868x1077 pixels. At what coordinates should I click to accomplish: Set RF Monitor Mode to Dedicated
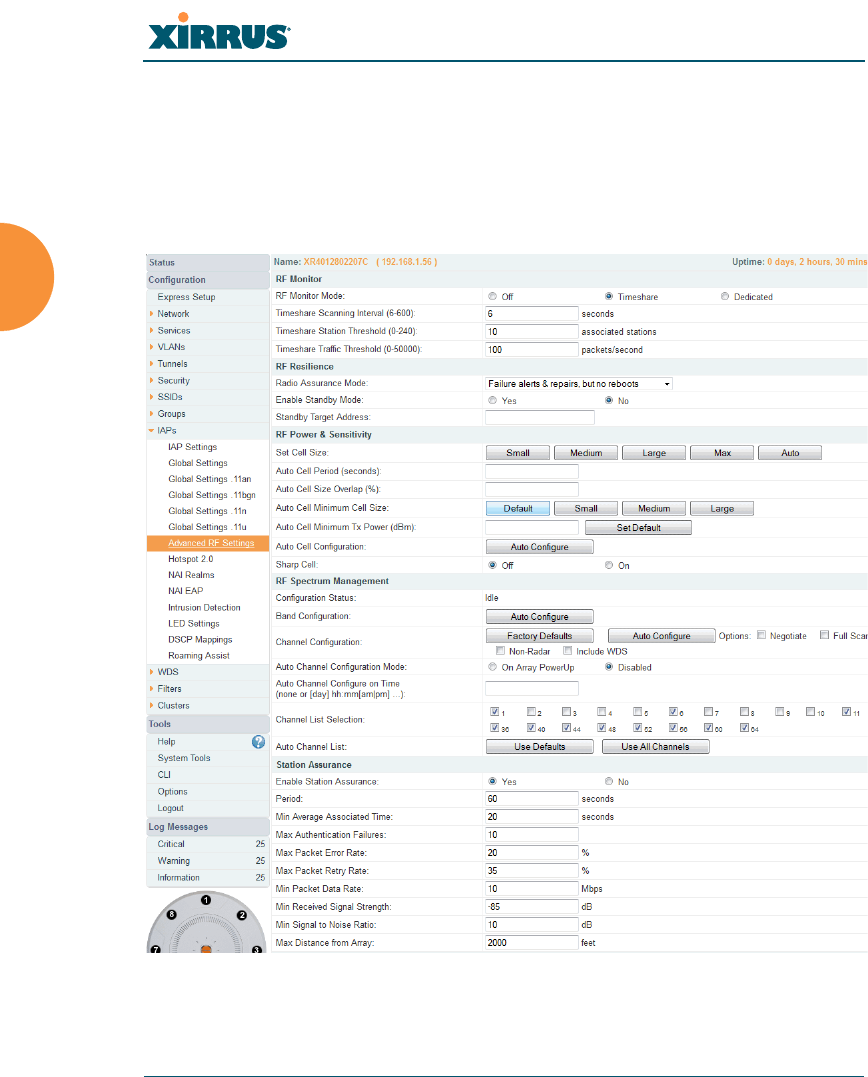click(724, 296)
